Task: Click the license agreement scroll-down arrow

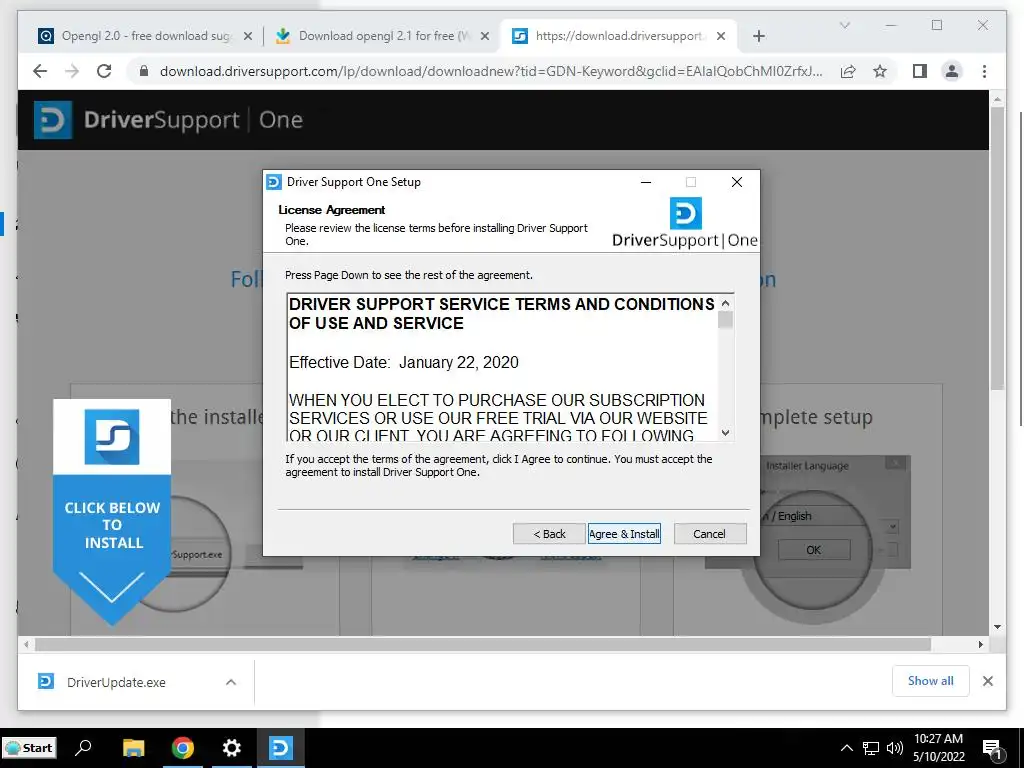Action: click(x=725, y=432)
